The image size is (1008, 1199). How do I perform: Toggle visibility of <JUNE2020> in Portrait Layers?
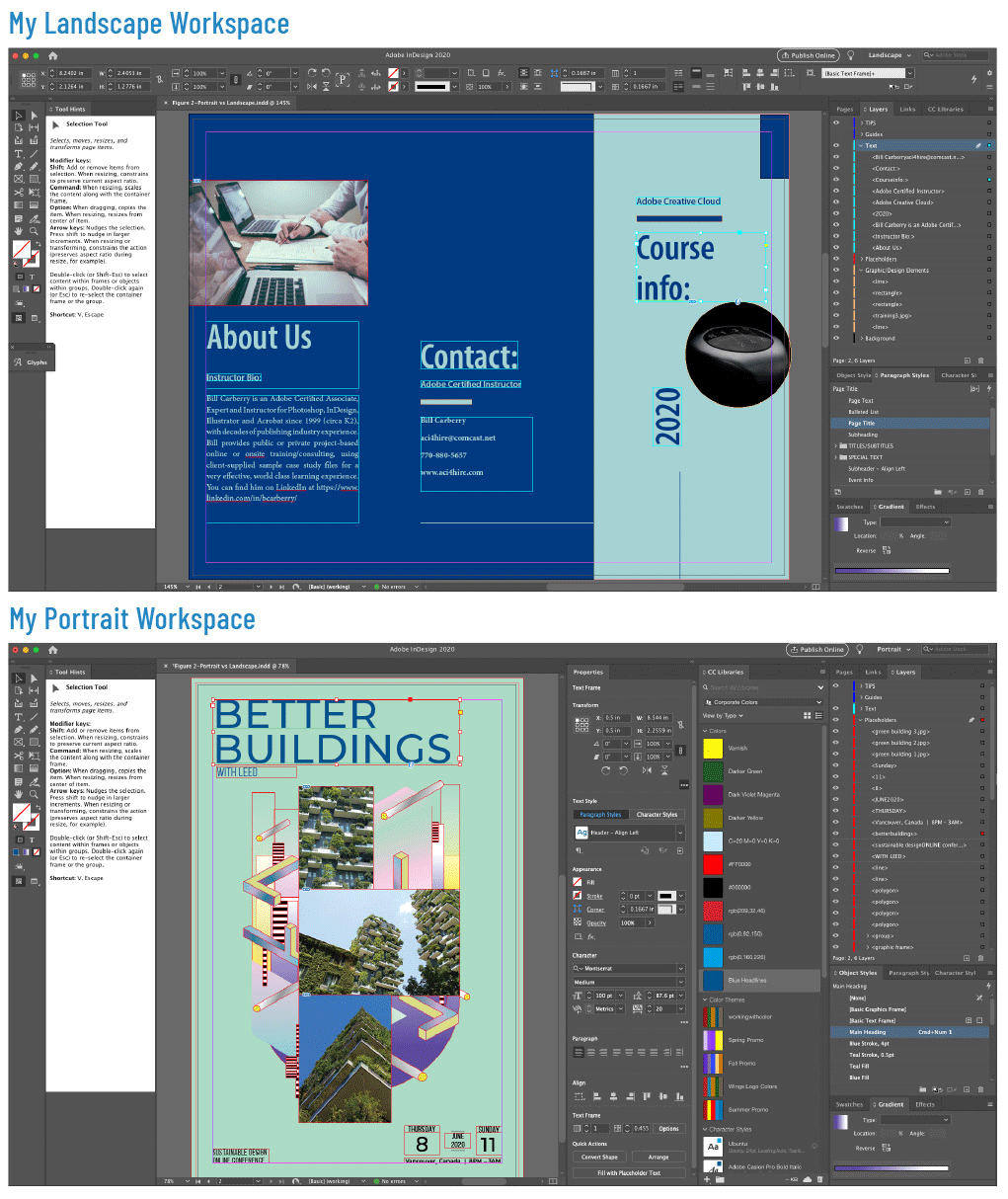click(x=837, y=799)
